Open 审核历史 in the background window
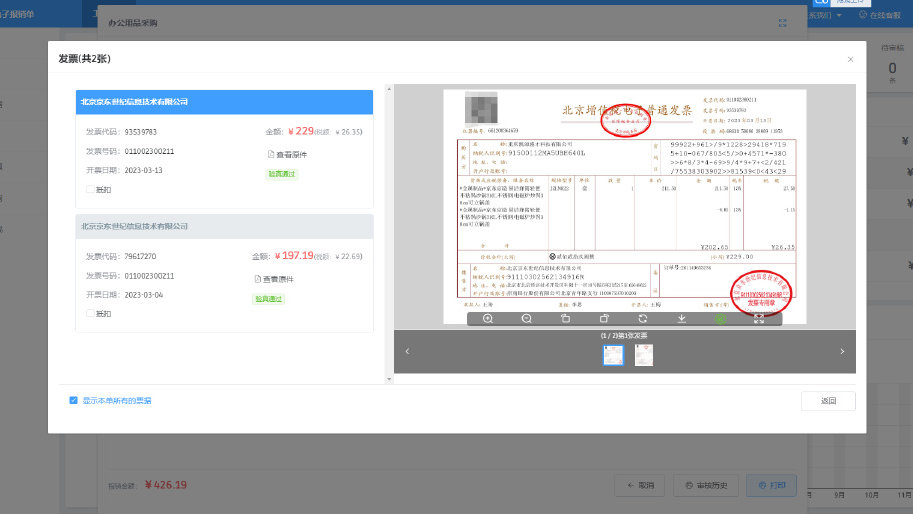Viewport: 913px width, 514px height. (x=706, y=485)
